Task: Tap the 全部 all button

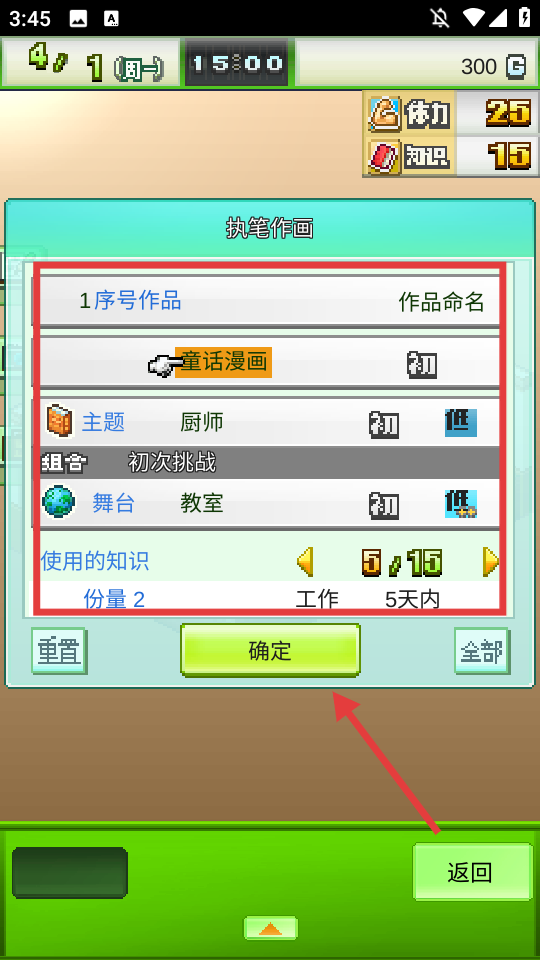Action: pyautogui.click(x=482, y=651)
